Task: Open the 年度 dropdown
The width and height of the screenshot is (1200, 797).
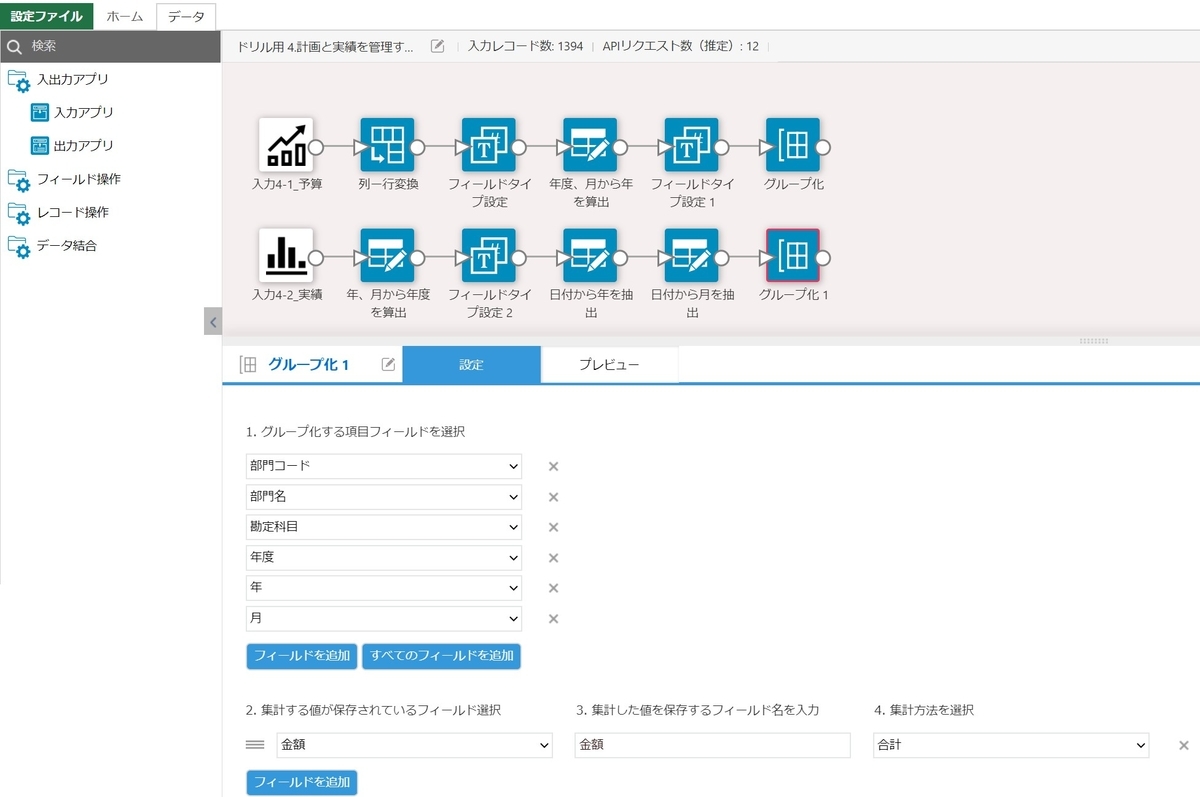Action: [x=384, y=558]
